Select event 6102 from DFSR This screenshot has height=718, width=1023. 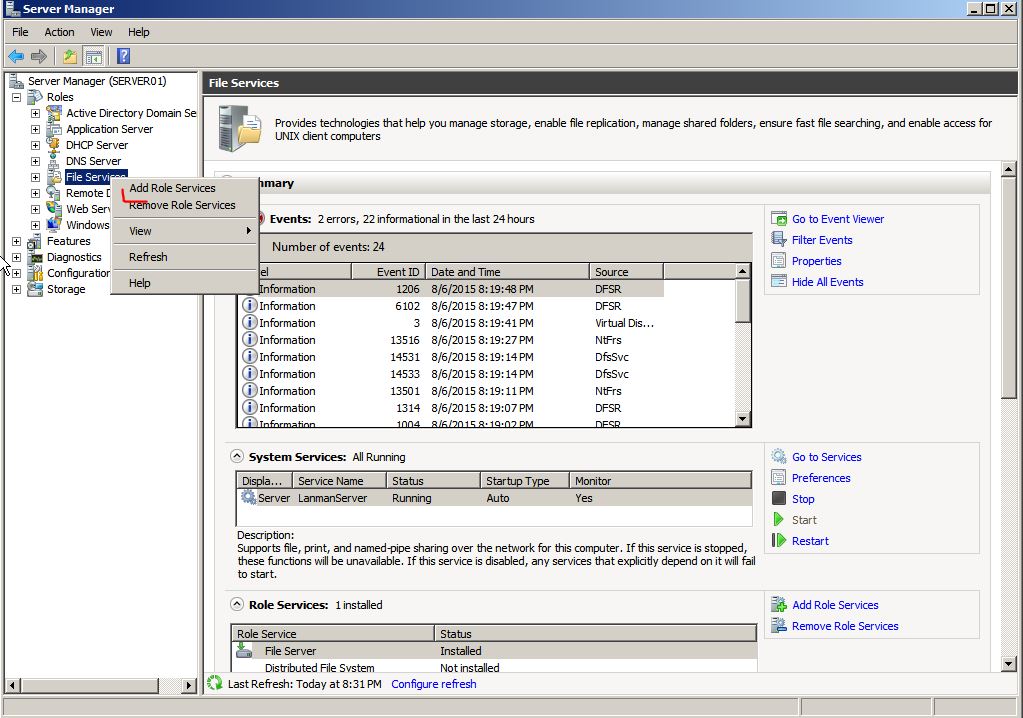[x=451, y=306]
